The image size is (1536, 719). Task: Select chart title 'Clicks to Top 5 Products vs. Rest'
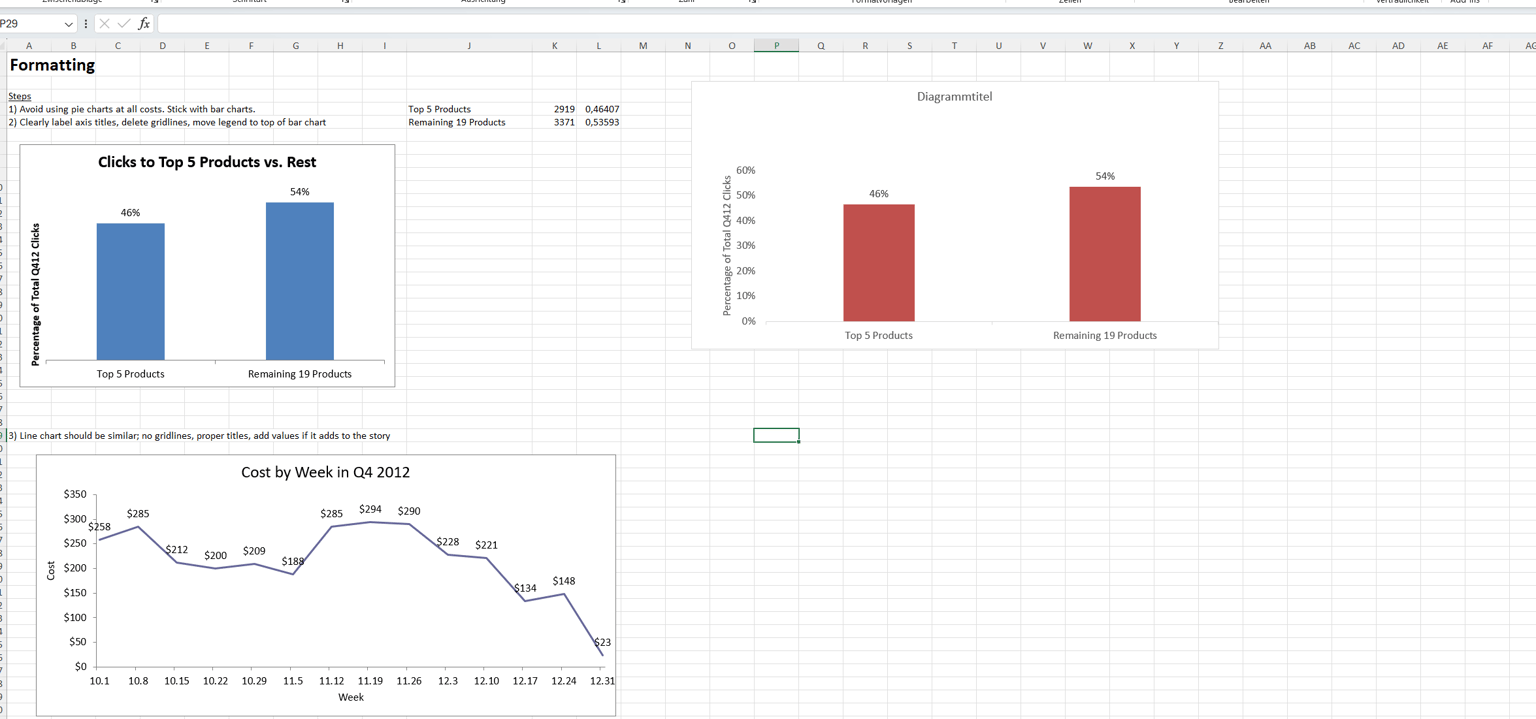click(207, 162)
